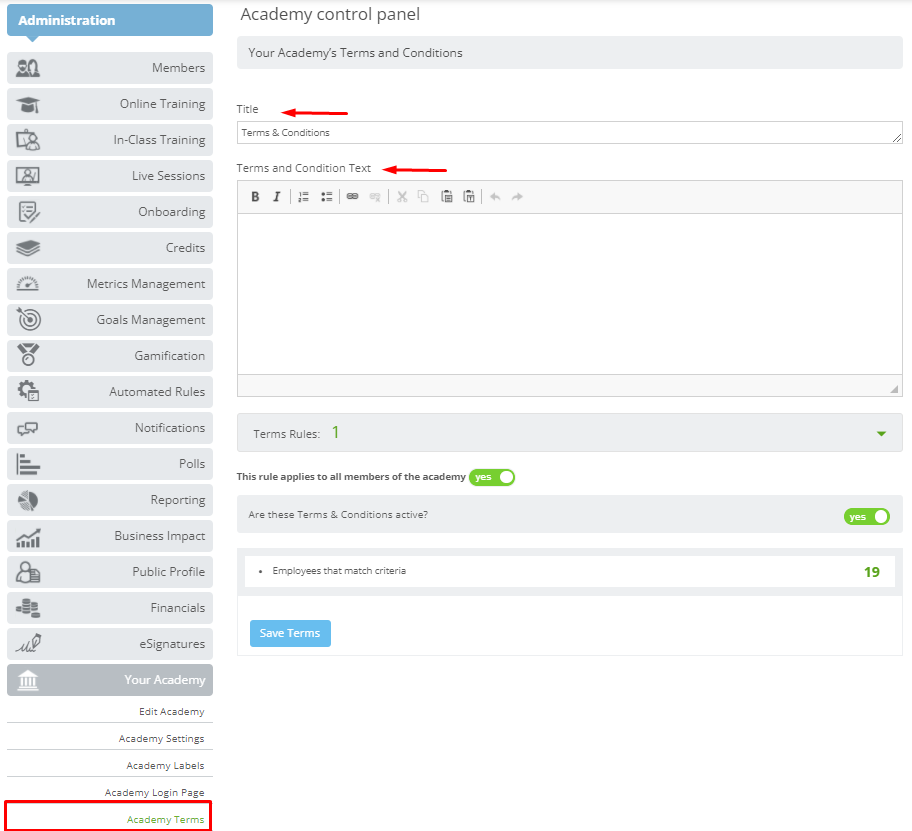The width and height of the screenshot is (912, 831).
Task: Click the In-Class Training sidebar icon
Action: click(x=28, y=140)
